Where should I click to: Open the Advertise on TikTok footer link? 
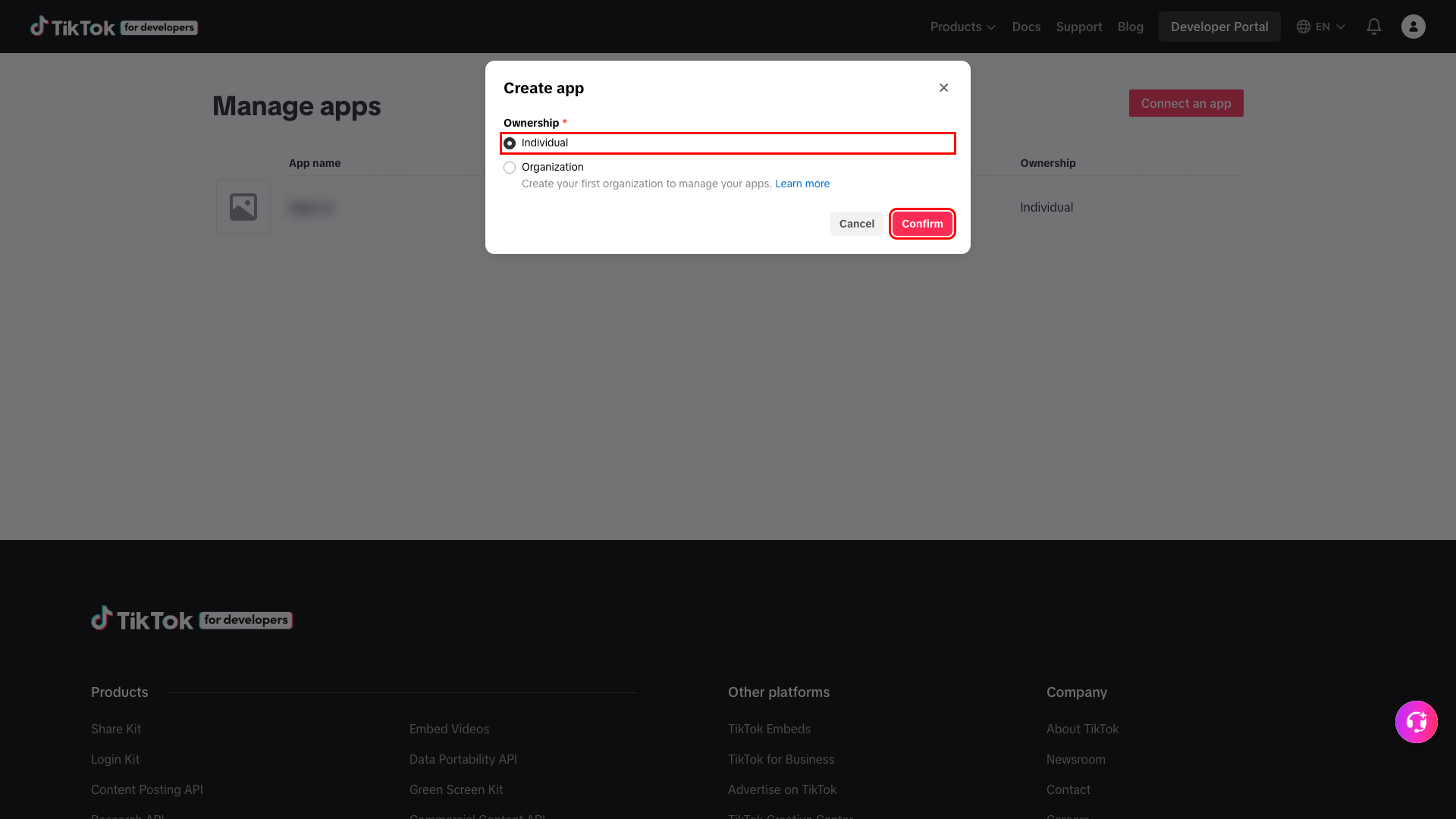click(782, 789)
